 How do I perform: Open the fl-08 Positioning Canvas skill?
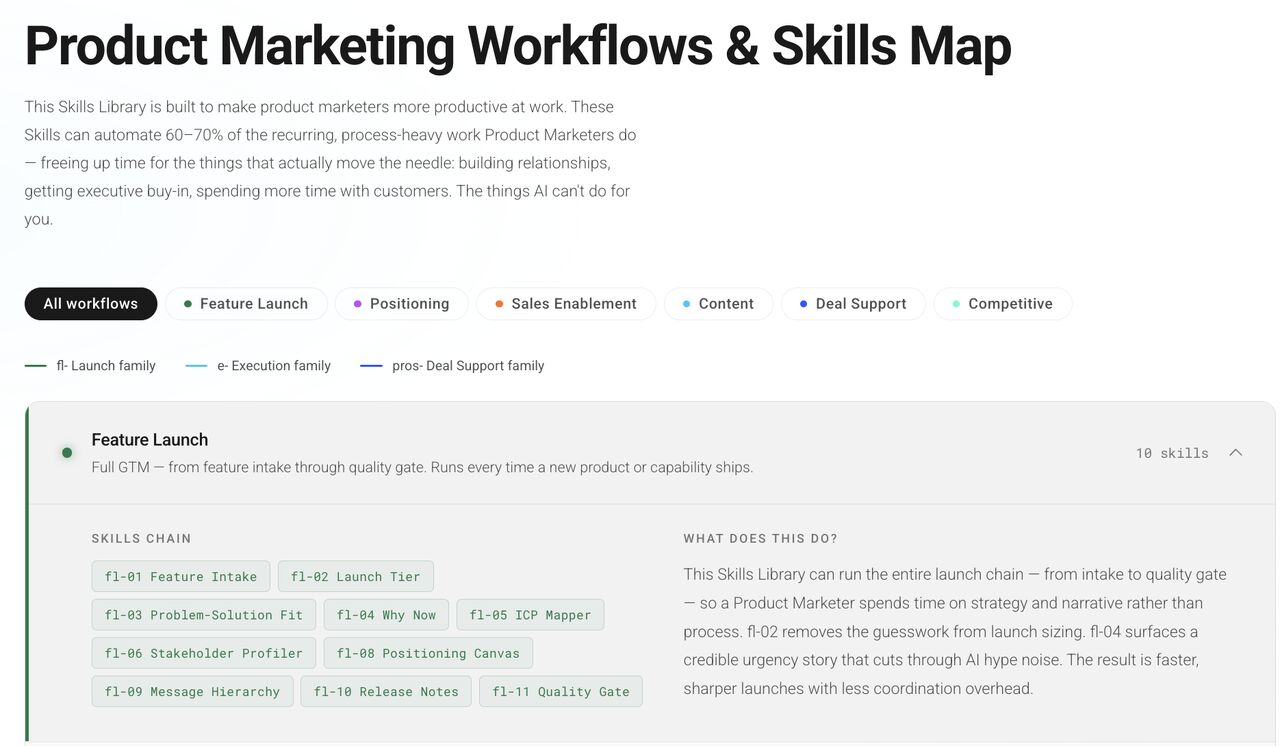428,653
